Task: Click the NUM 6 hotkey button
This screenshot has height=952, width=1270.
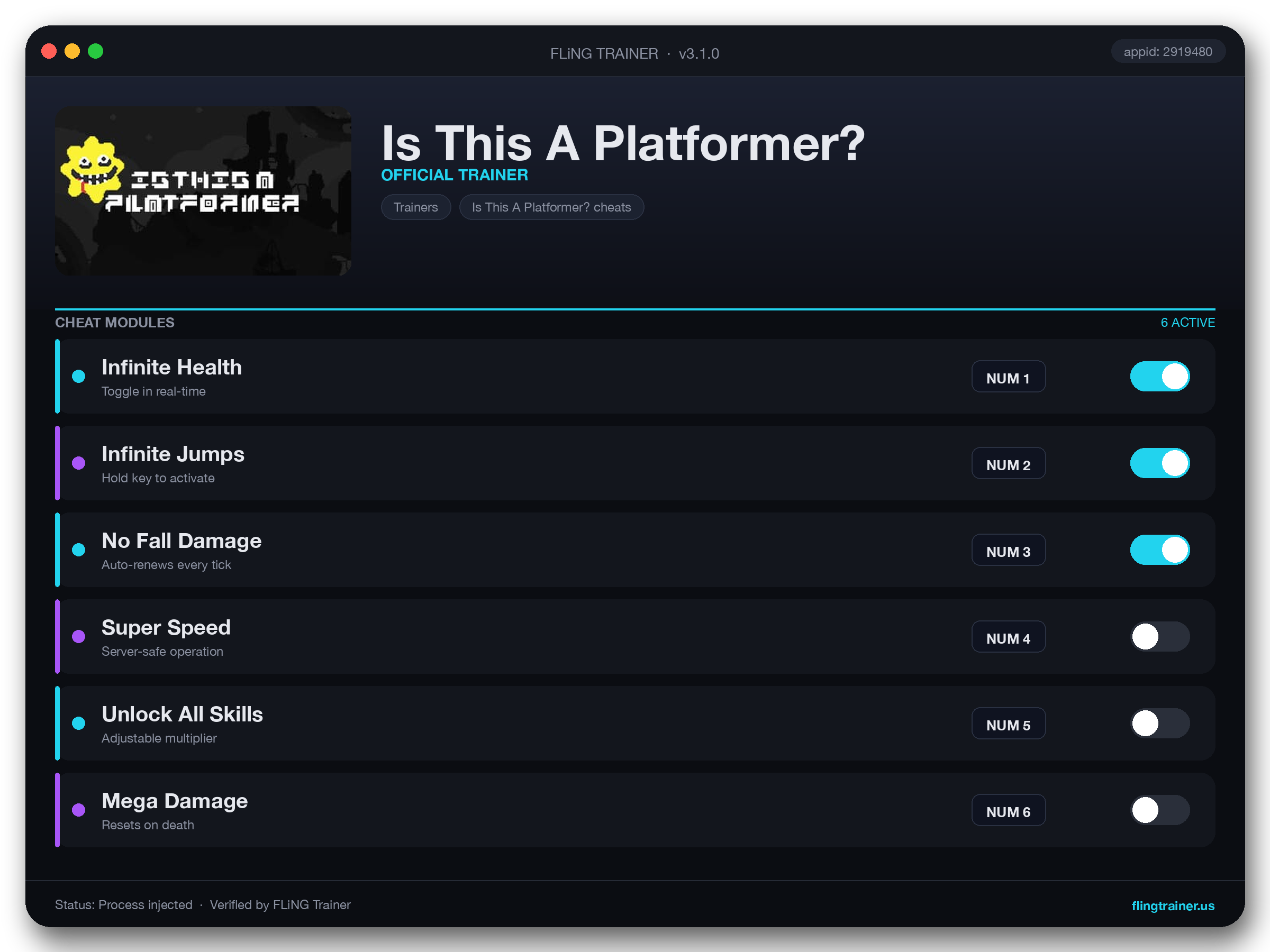Action: 1008,810
